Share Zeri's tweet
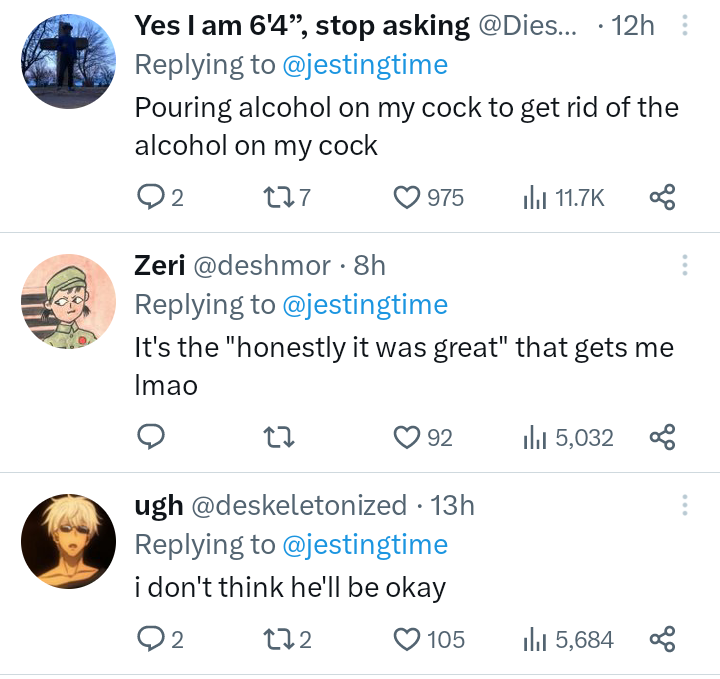 [662, 437]
